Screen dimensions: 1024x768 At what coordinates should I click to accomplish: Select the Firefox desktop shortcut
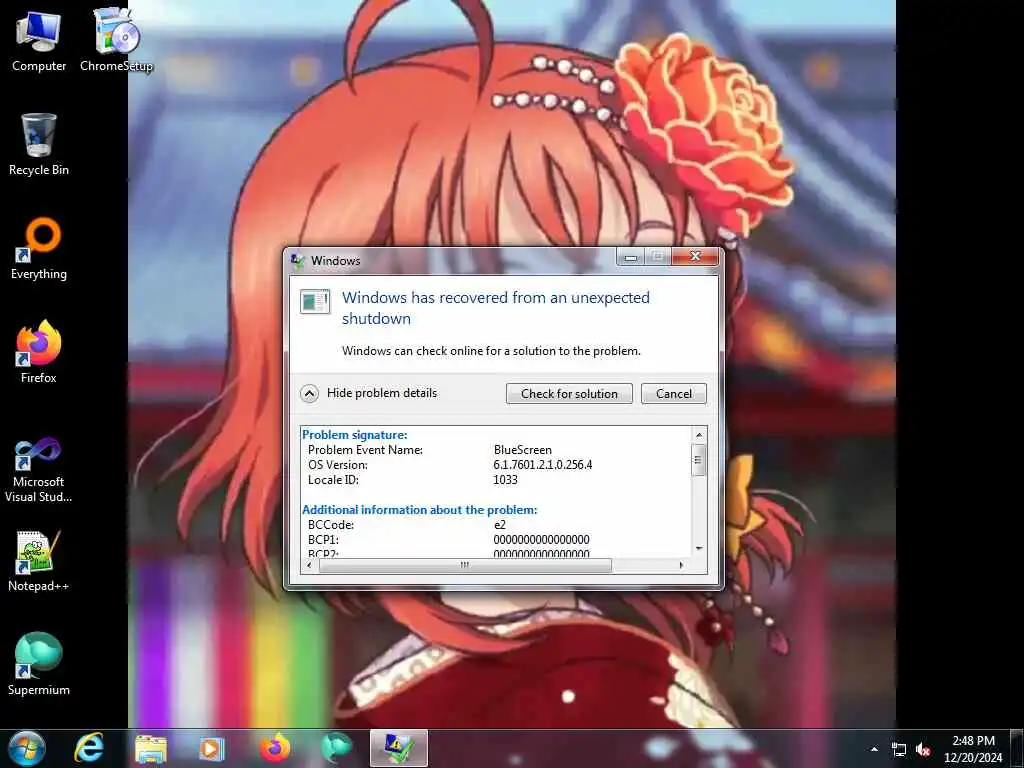[x=39, y=353]
